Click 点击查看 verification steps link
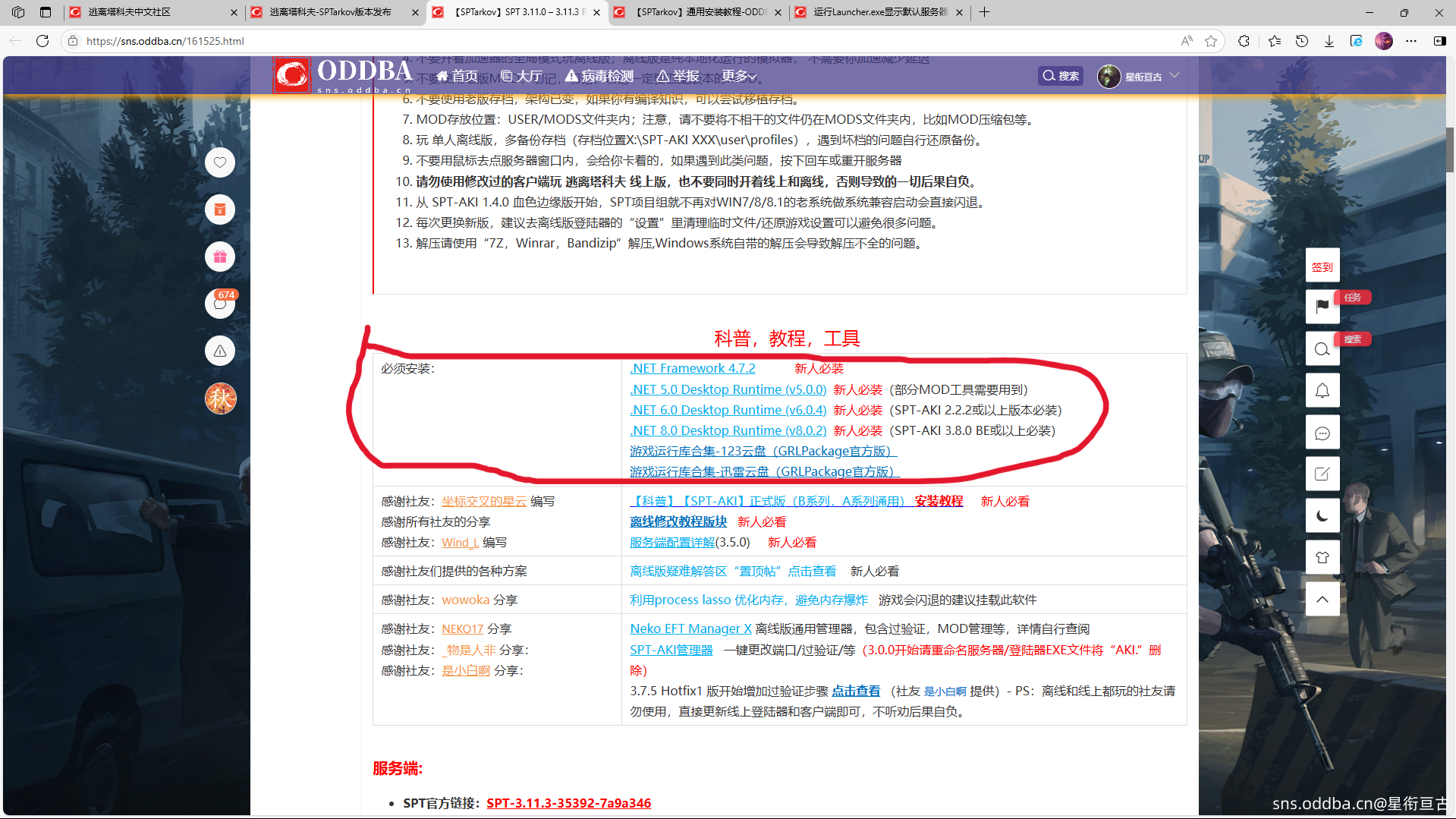The width and height of the screenshot is (1456, 819). [856, 691]
